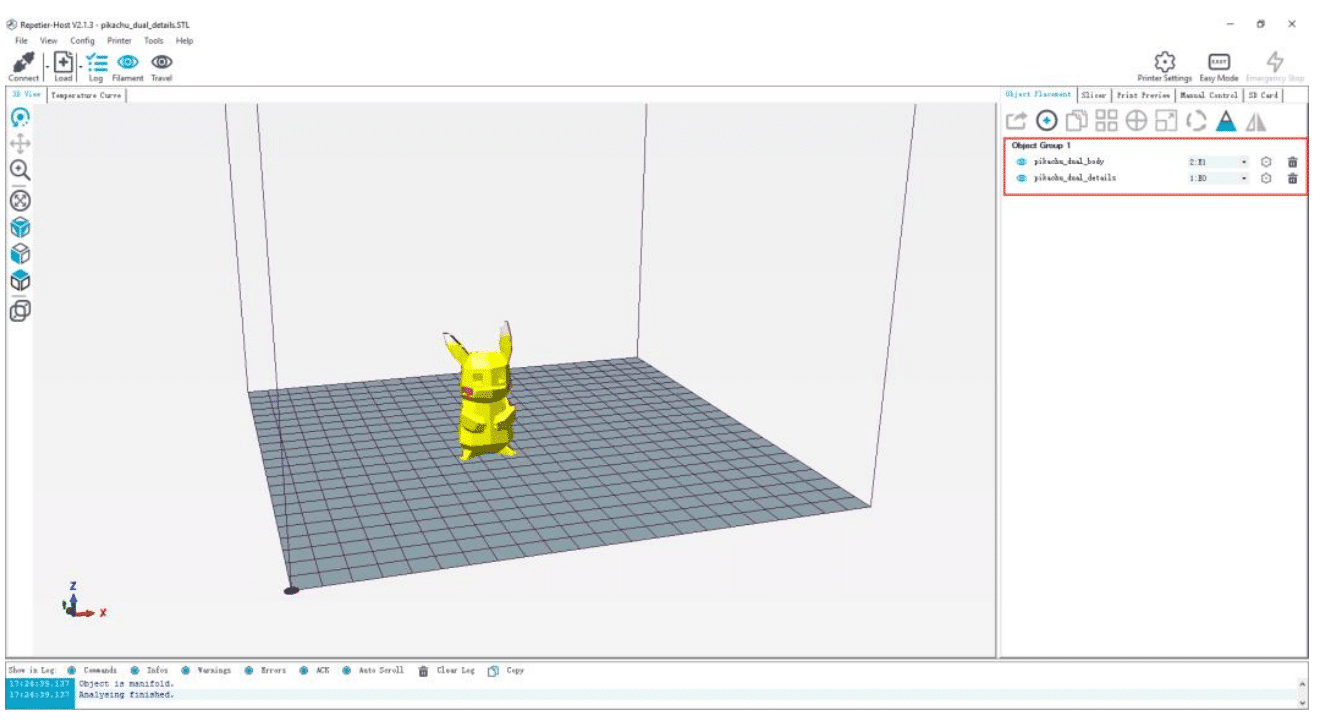Toggle the Log panel icon
The width and height of the screenshot is (1322, 725).
tap(96, 62)
